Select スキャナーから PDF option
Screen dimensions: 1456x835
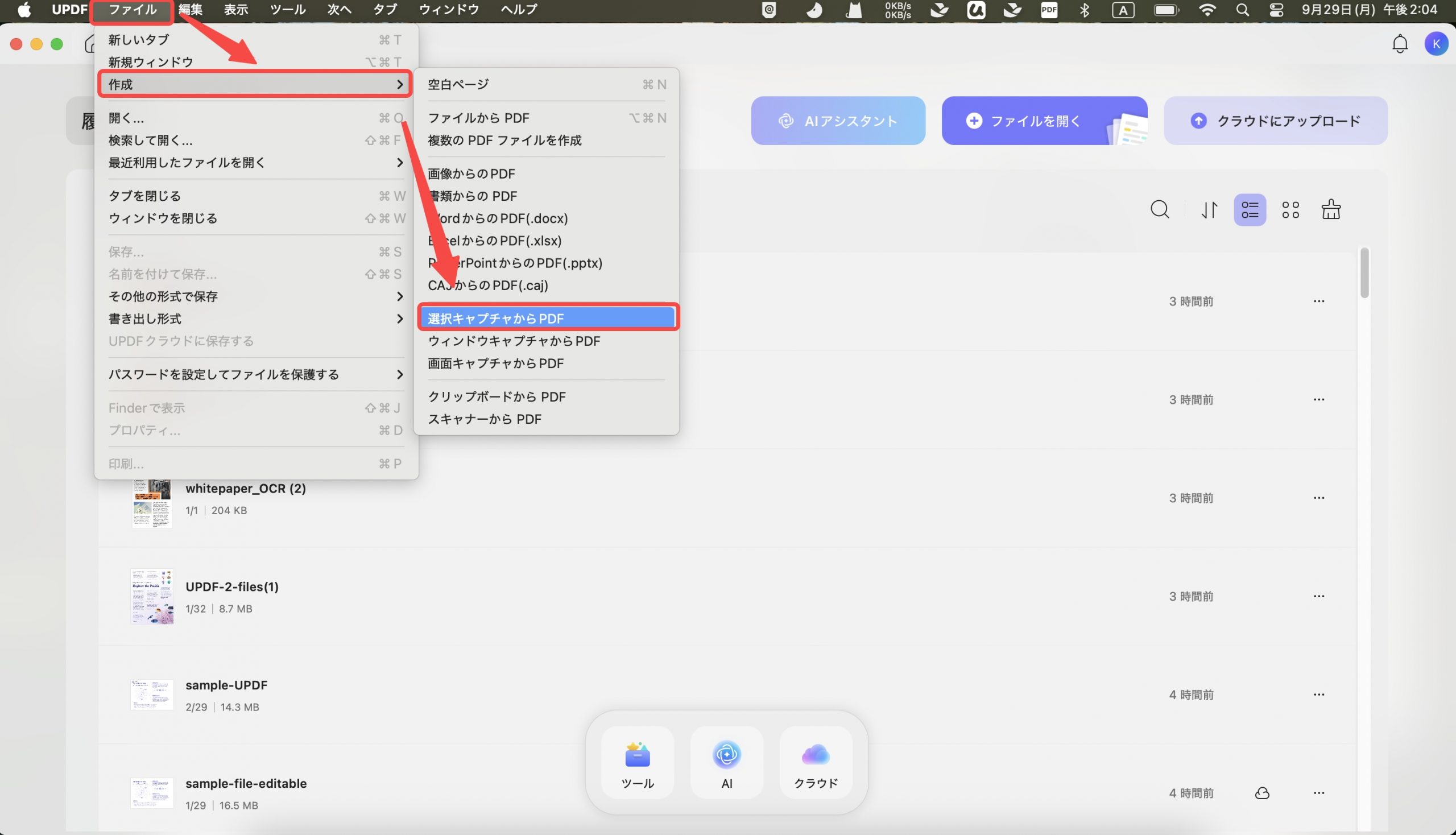547,419
